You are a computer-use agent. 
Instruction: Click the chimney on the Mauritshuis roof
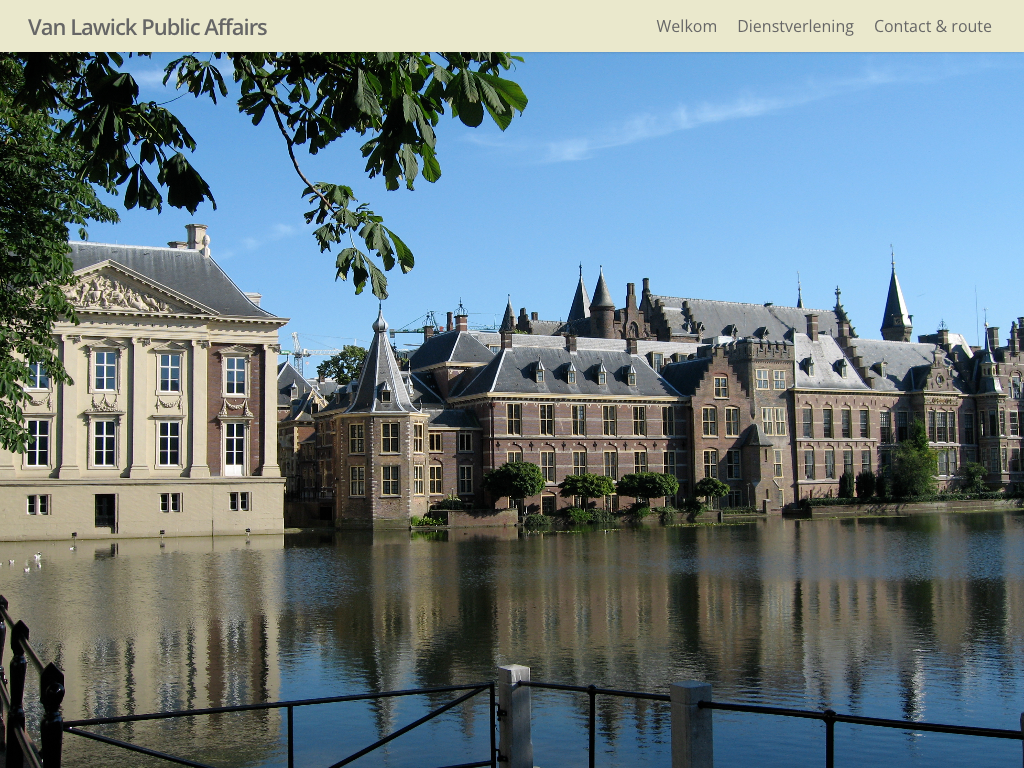click(198, 238)
